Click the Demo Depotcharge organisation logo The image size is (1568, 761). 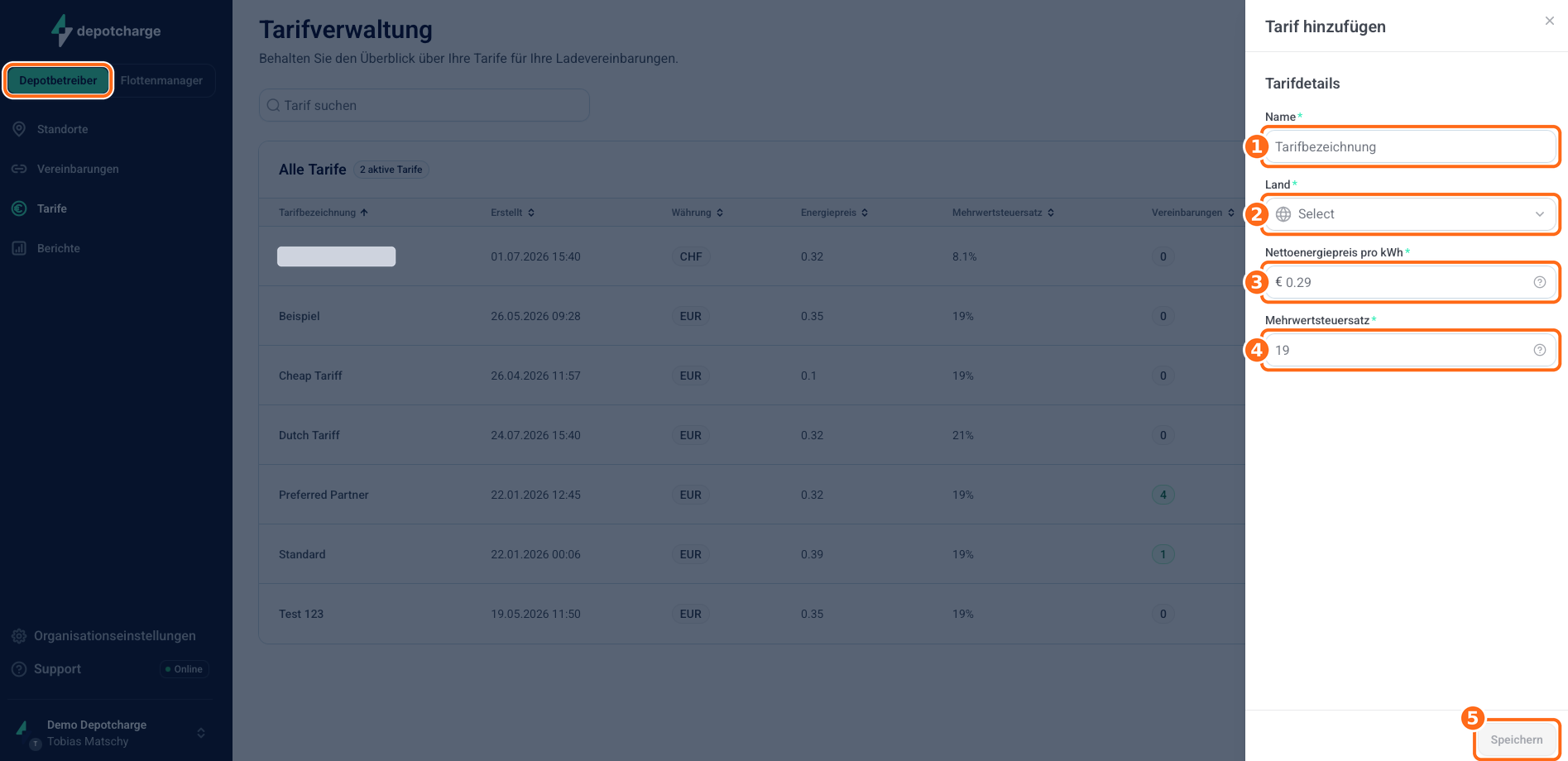click(x=22, y=728)
